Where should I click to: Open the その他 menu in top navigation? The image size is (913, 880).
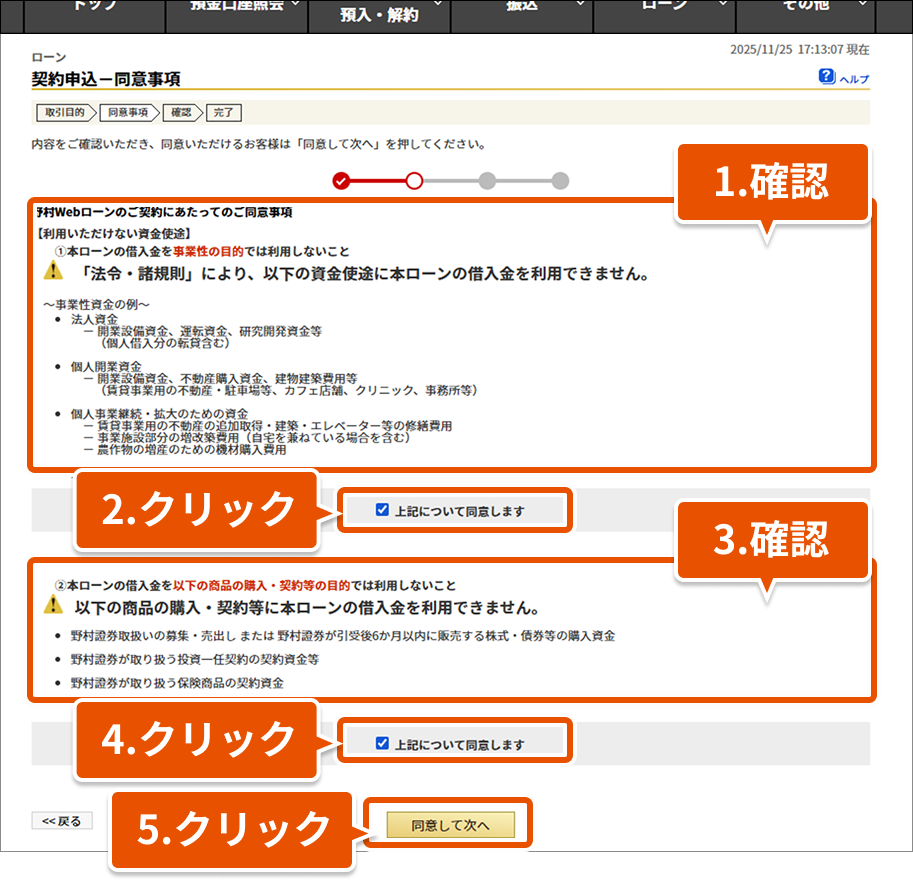pos(804,8)
